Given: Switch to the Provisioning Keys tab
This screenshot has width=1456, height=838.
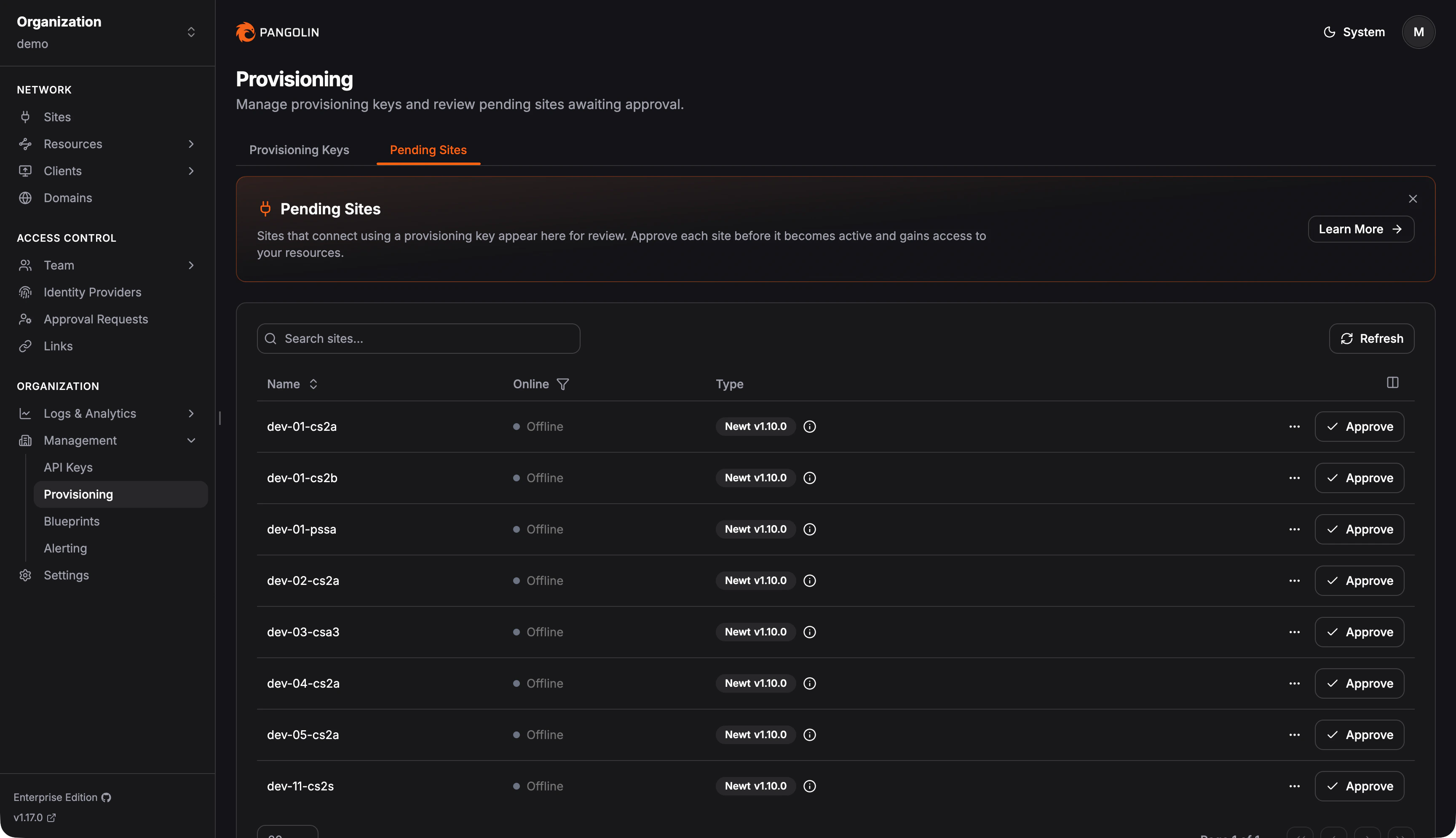Looking at the screenshot, I should (x=299, y=149).
